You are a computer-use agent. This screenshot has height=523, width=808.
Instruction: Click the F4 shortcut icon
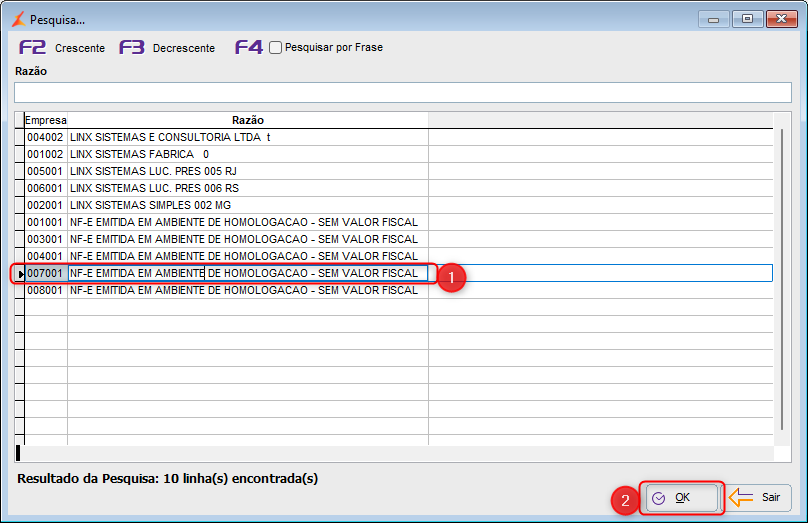(x=249, y=47)
